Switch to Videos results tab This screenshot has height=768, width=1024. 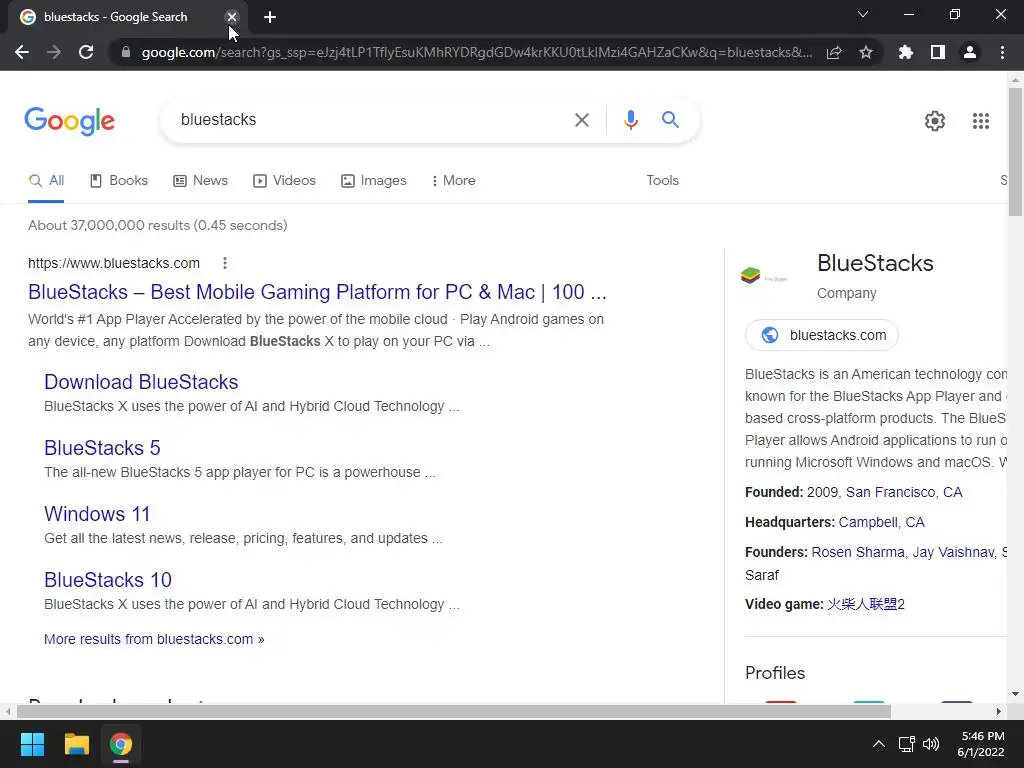coord(284,181)
